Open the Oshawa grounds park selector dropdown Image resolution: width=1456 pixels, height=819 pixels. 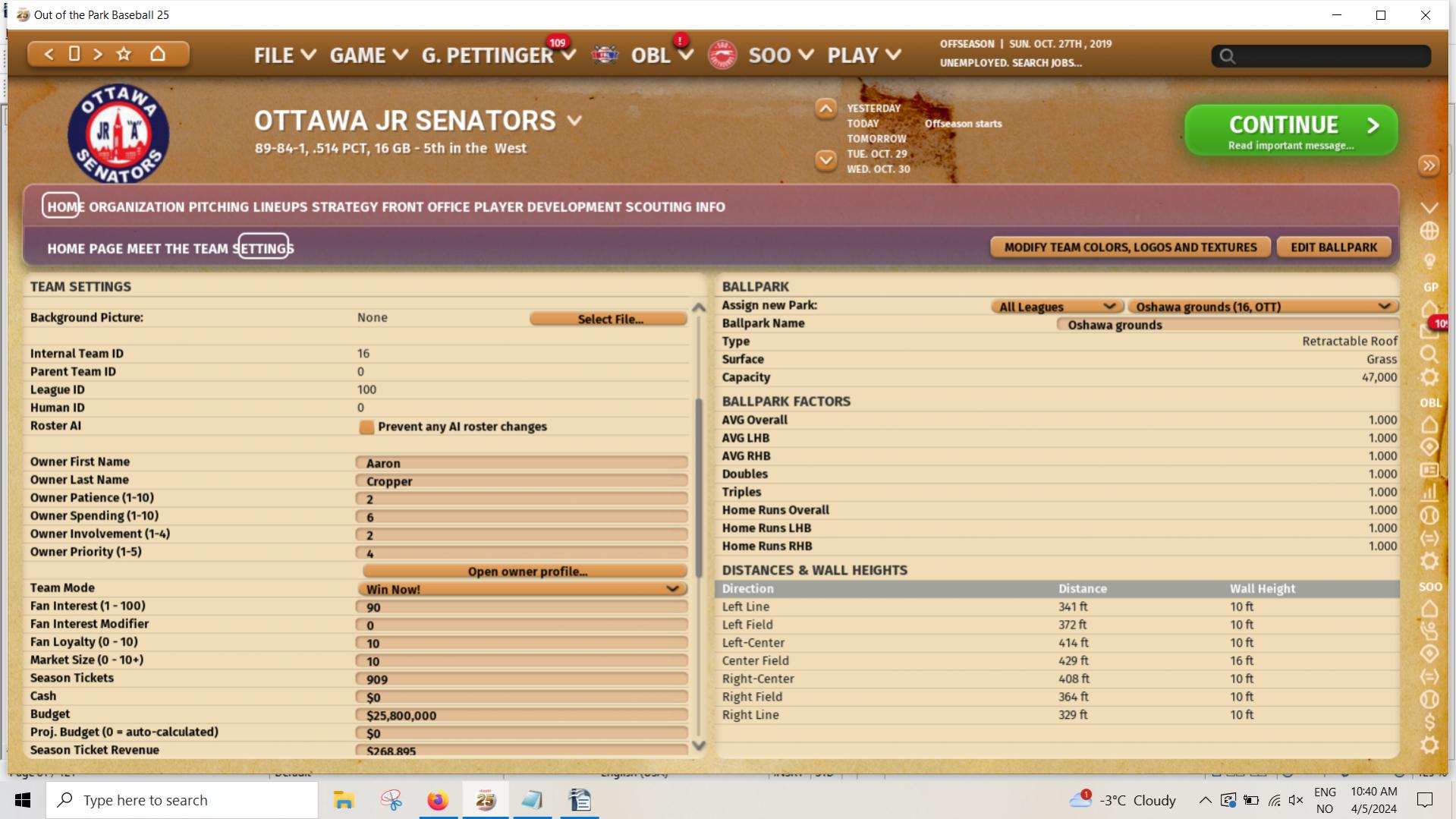(1262, 307)
